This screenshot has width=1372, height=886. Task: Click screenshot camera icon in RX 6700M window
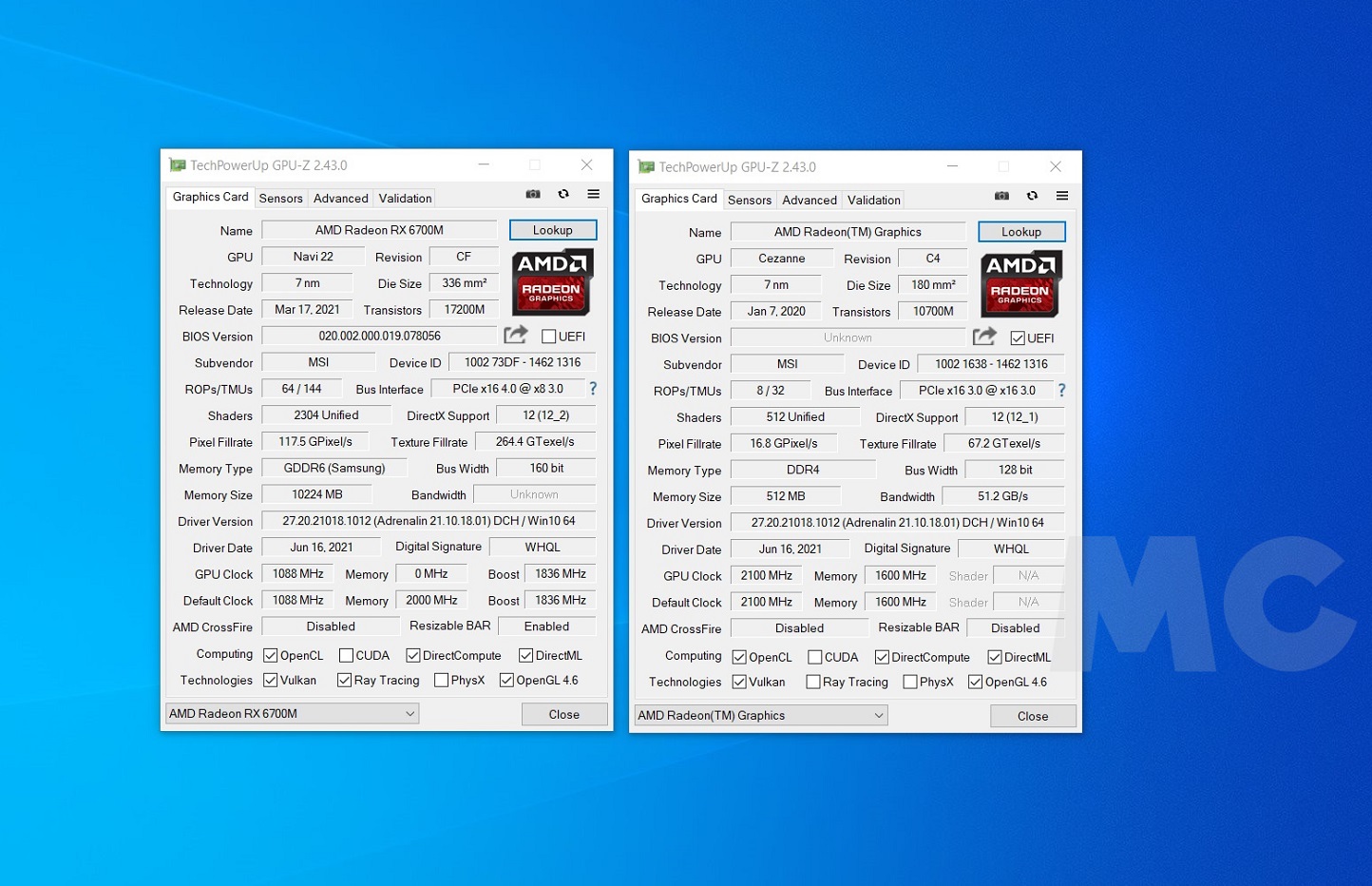tap(533, 194)
